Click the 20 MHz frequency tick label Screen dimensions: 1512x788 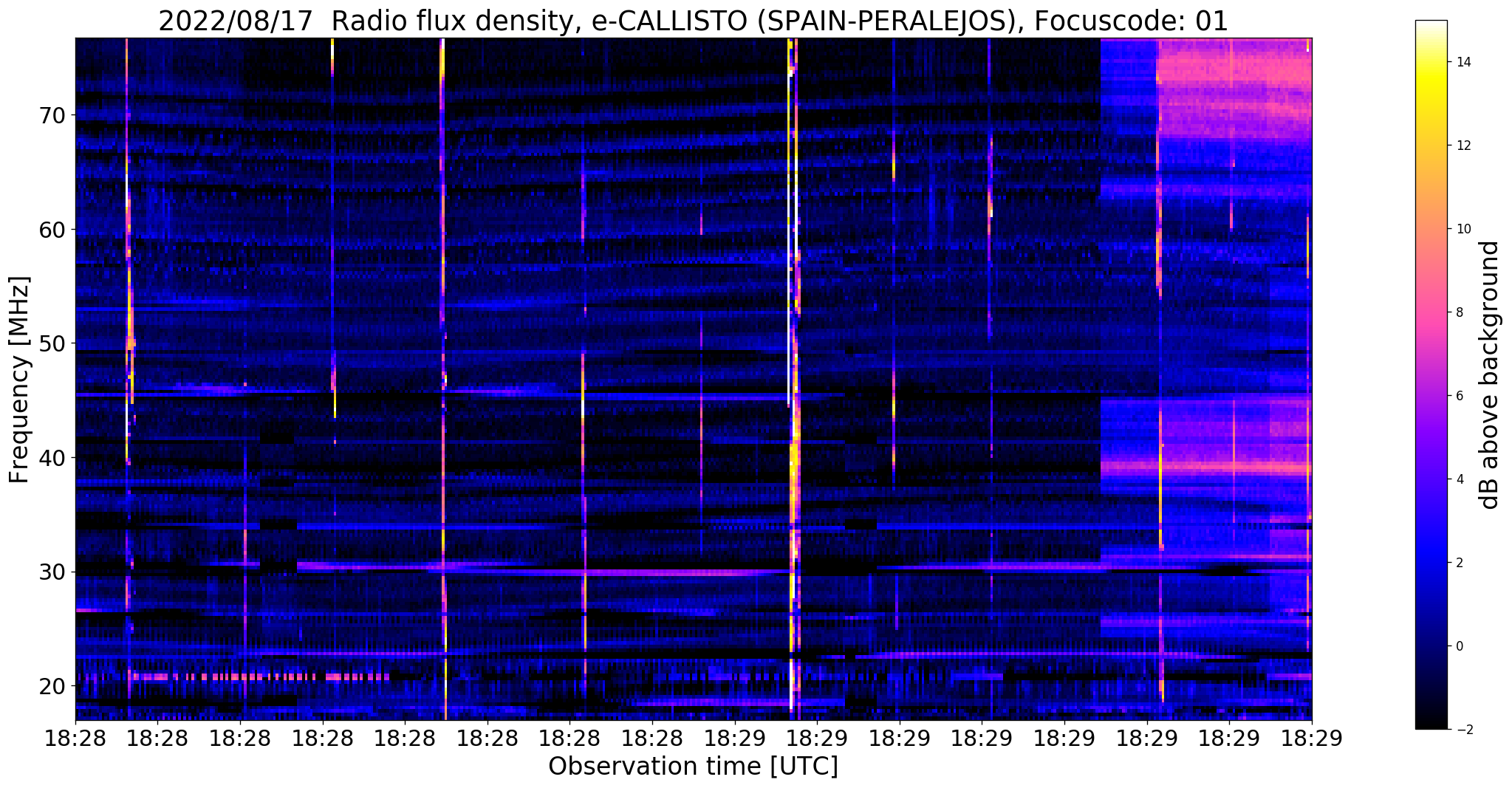click(x=53, y=686)
